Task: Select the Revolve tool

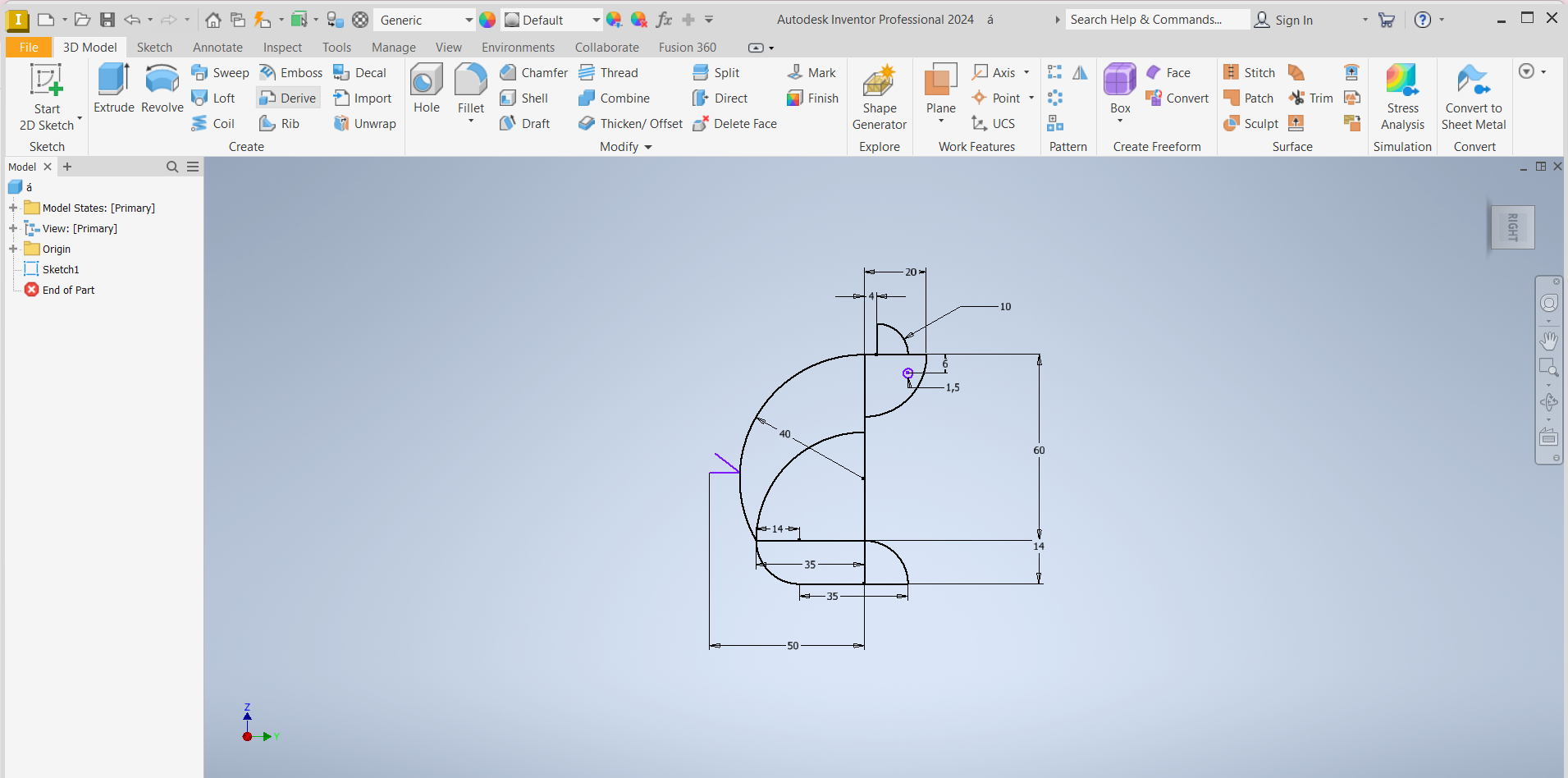Action: pos(162,89)
